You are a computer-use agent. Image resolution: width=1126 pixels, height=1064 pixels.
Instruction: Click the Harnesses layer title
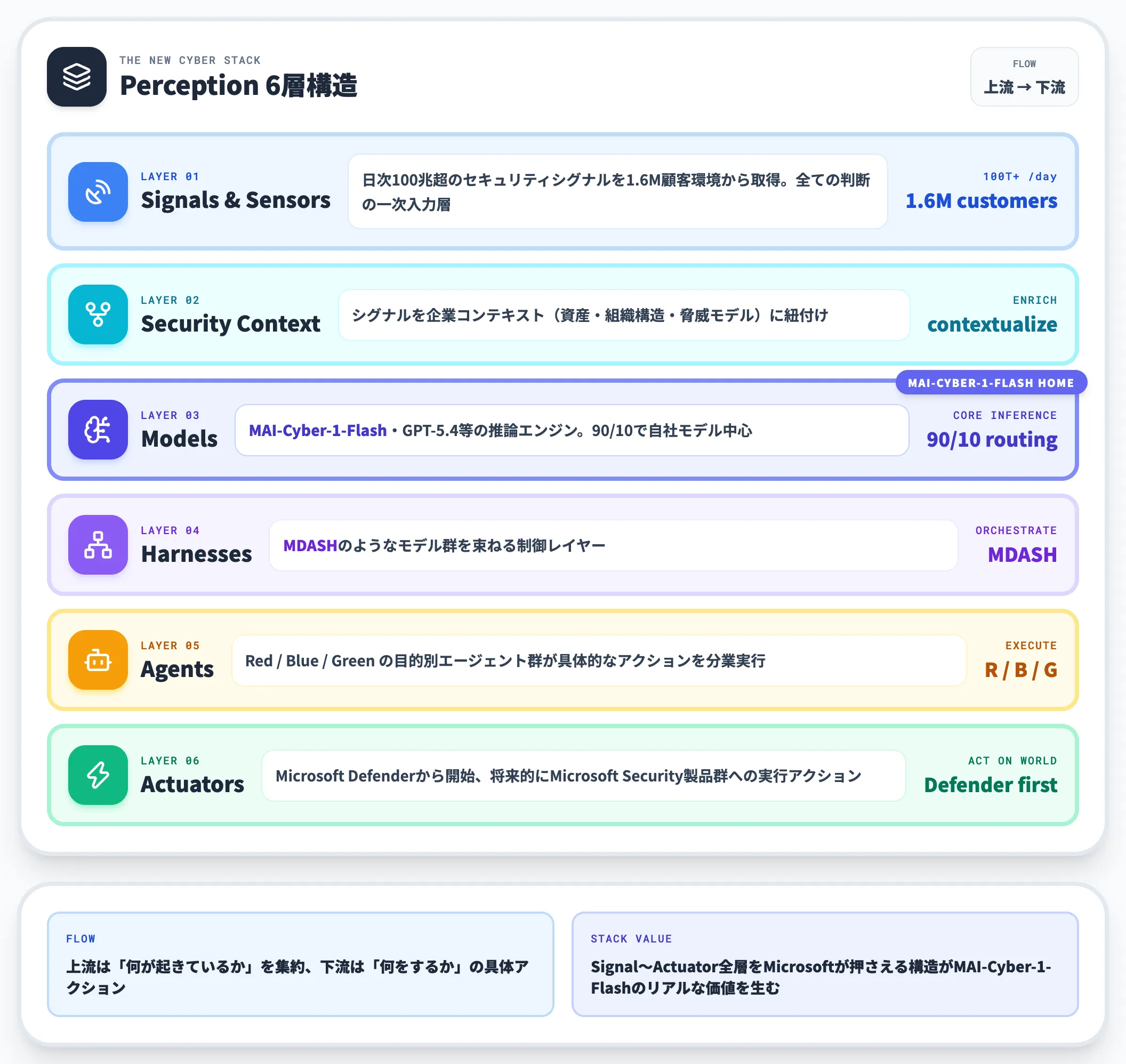[196, 554]
